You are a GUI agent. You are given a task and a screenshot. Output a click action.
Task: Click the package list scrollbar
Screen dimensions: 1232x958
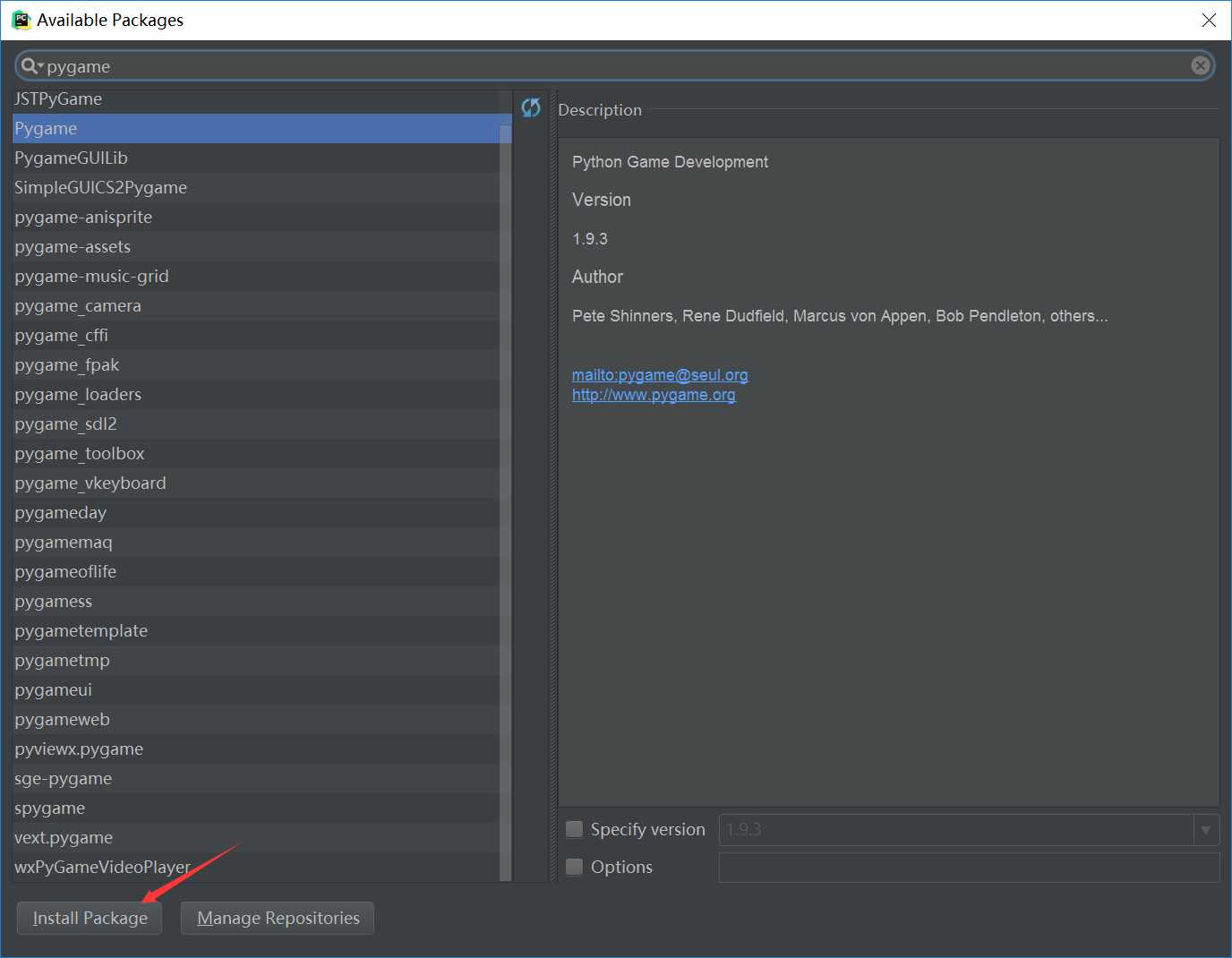point(505,501)
